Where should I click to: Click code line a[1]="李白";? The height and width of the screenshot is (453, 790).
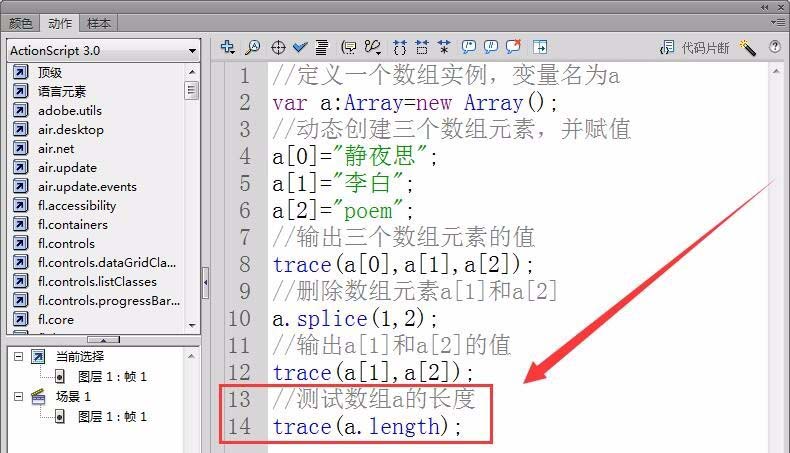click(x=343, y=183)
